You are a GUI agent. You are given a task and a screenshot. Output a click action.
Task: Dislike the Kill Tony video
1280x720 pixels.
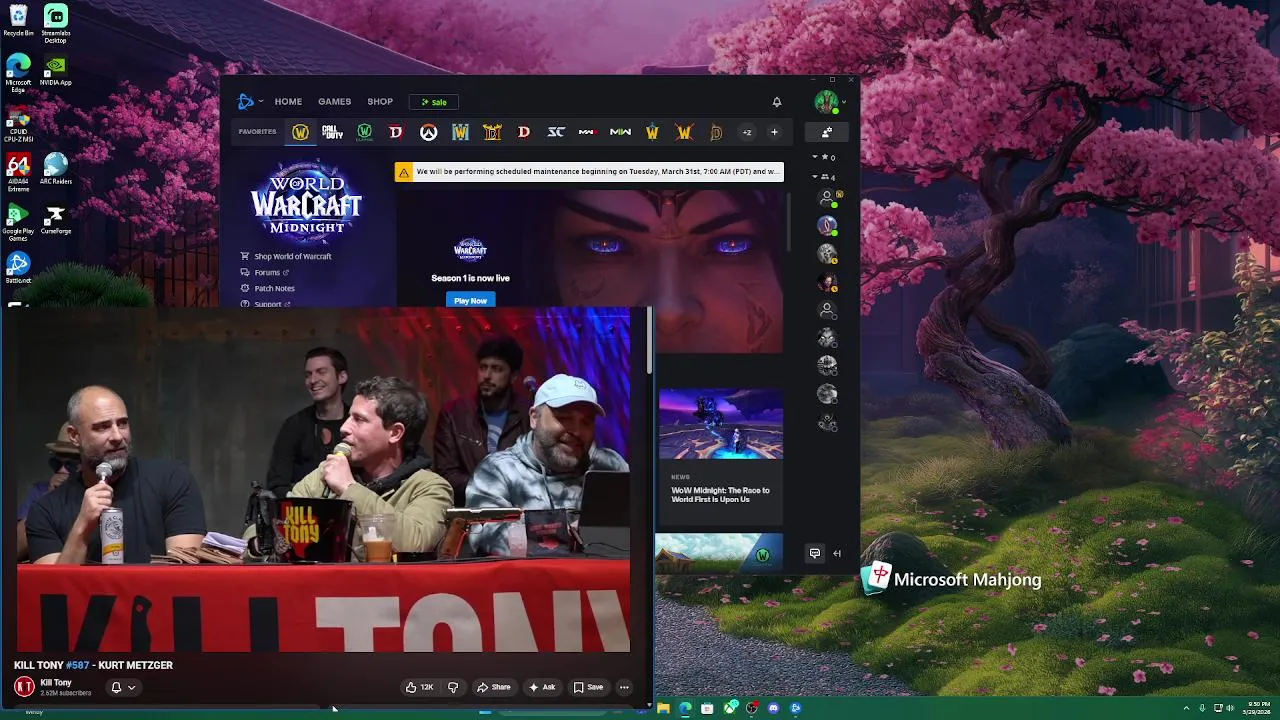pos(453,687)
